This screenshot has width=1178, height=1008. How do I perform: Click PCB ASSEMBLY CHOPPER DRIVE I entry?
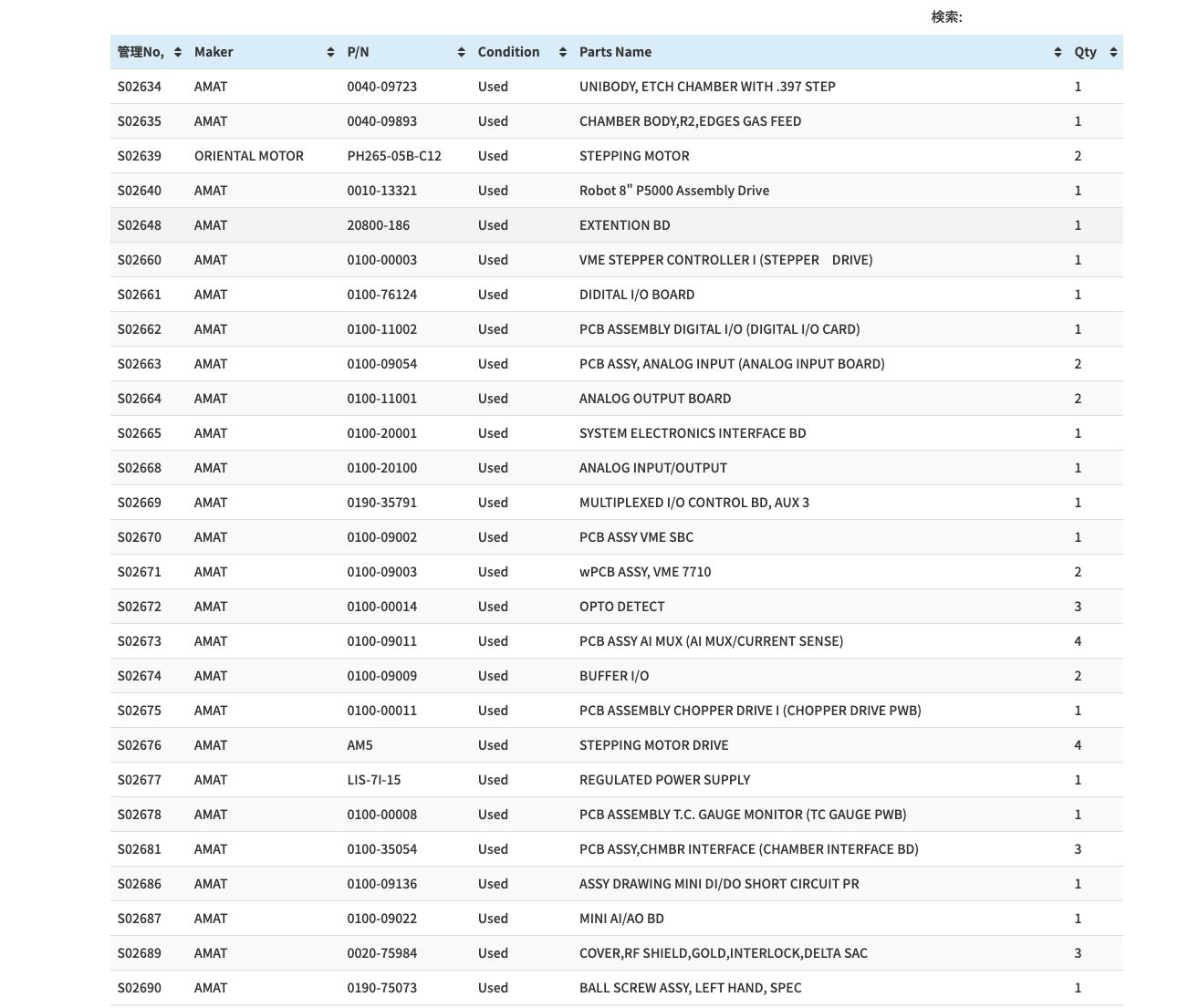(750, 711)
